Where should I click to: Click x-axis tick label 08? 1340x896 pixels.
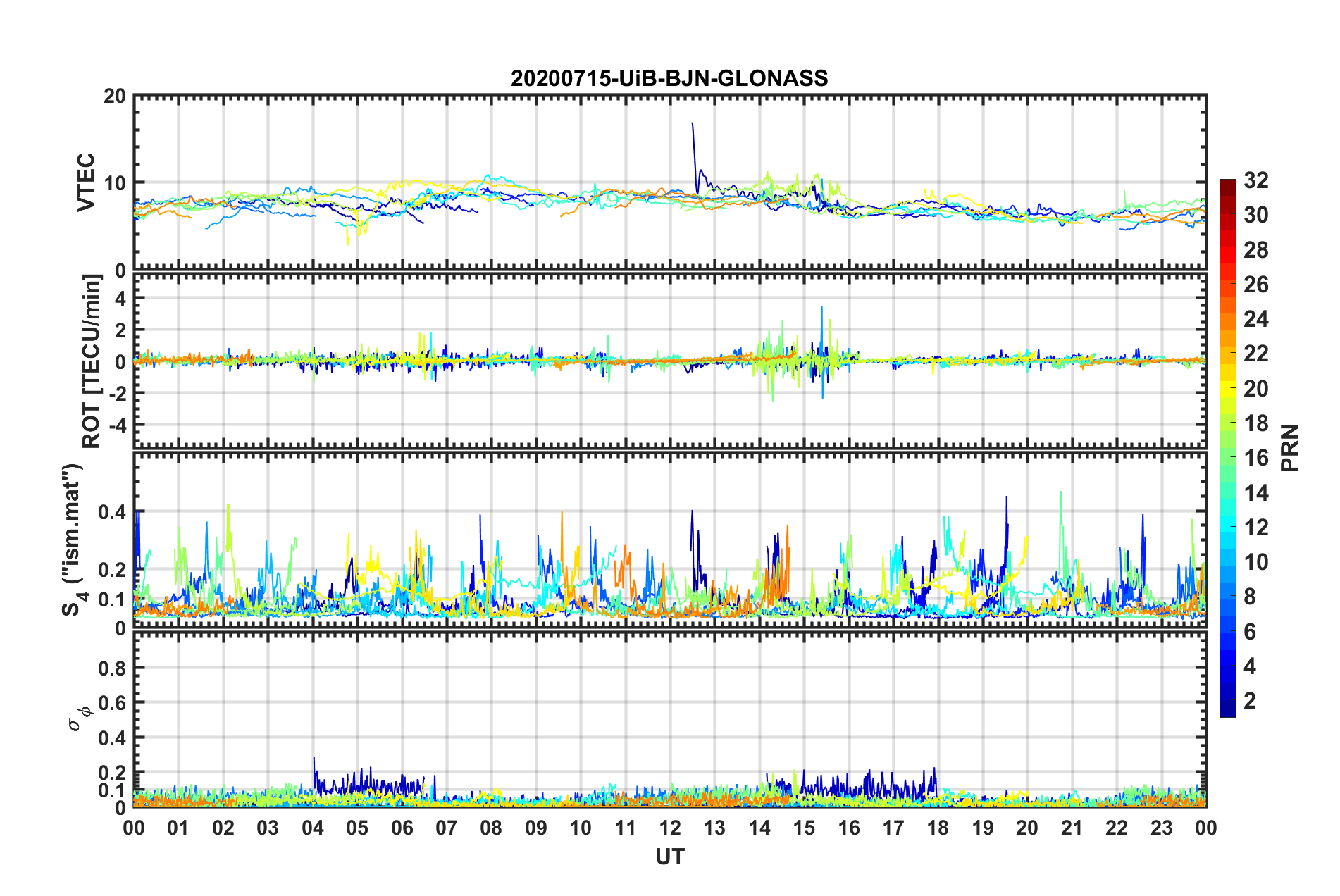(491, 828)
